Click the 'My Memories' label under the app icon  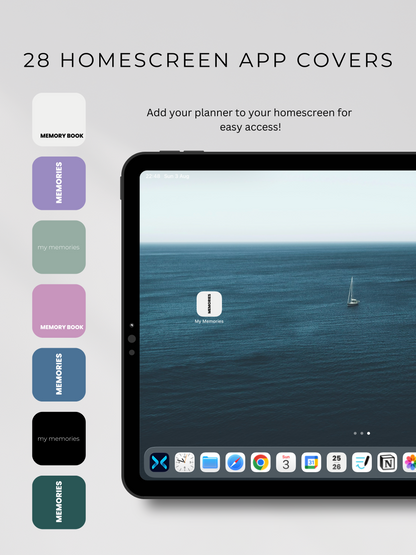click(209, 321)
